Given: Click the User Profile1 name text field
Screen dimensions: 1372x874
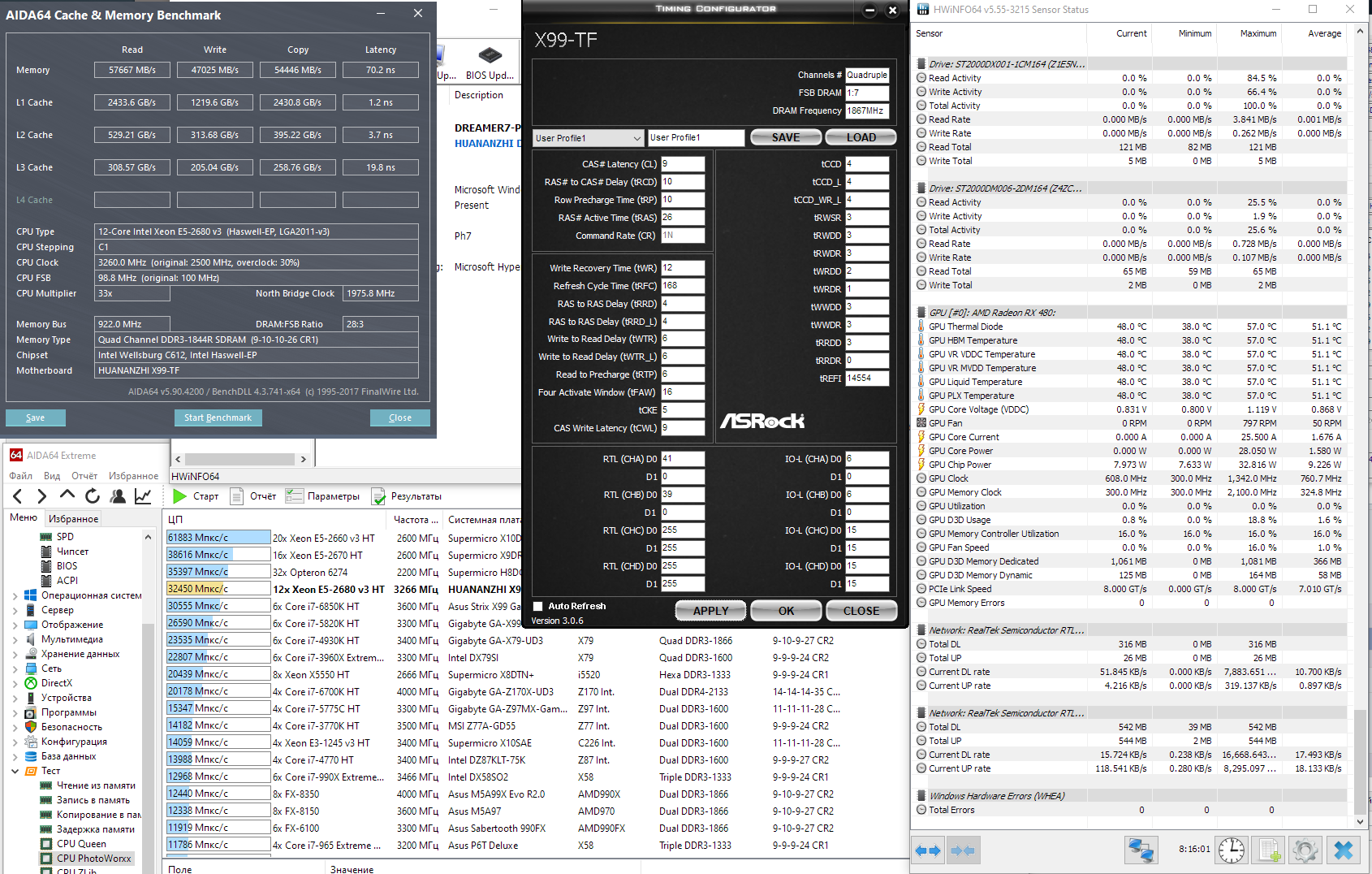Looking at the screenshot, I should pos(697,138).
